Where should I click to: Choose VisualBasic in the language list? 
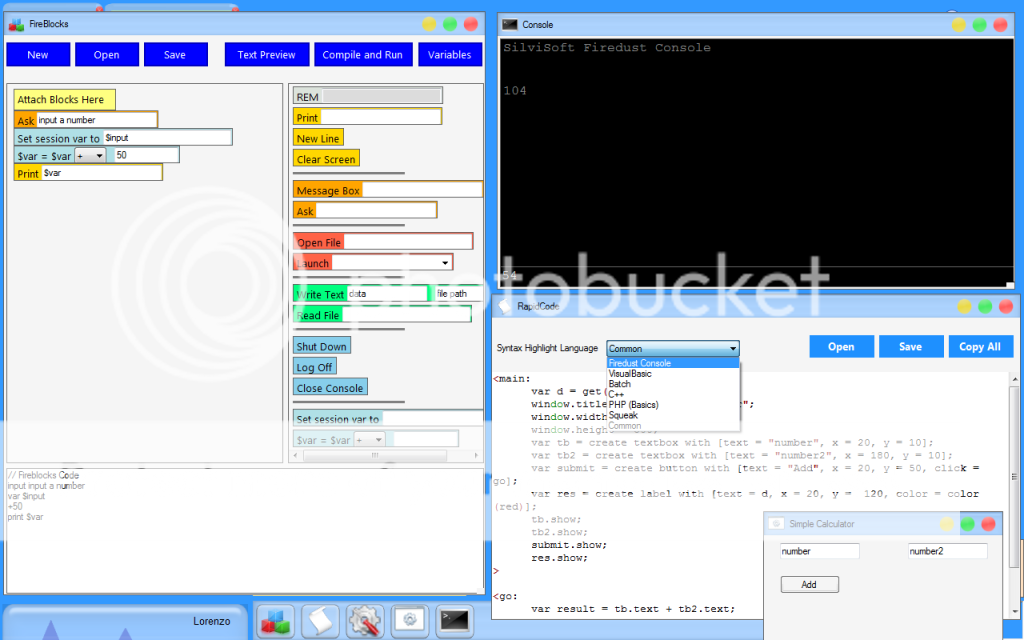click(630, 374)
